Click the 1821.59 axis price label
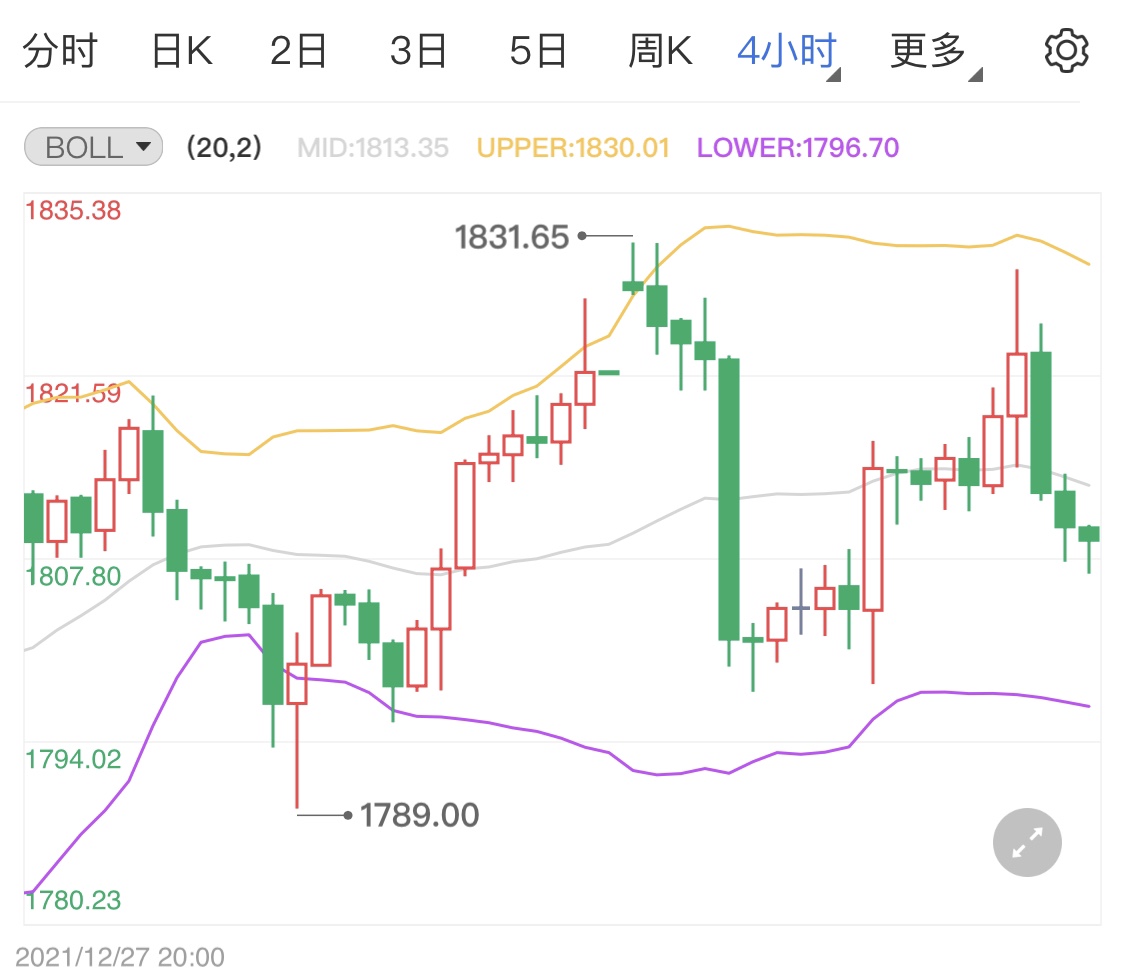The height and width of the screenshot is (978, 1125). [73, 393]
